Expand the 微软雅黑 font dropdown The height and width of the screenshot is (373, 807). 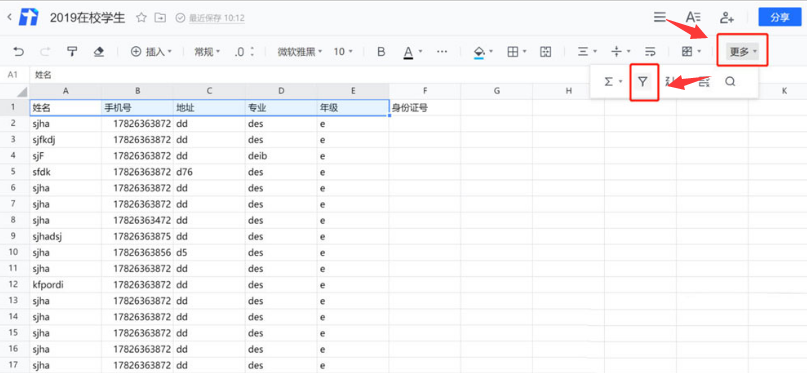pos(300,51)
